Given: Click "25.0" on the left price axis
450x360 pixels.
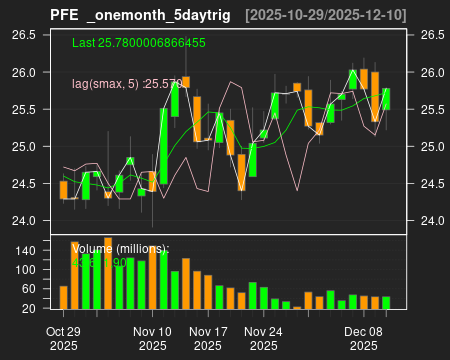Looking at the screenshot, I should [x=24, y=146].
